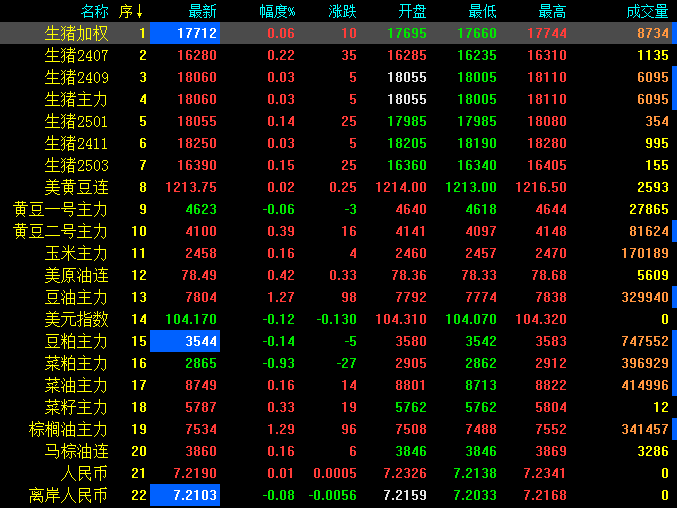This screenshot has height=508, width=677.
Task: Click lowest price 7.2033
Action: [x=475, y=495]
